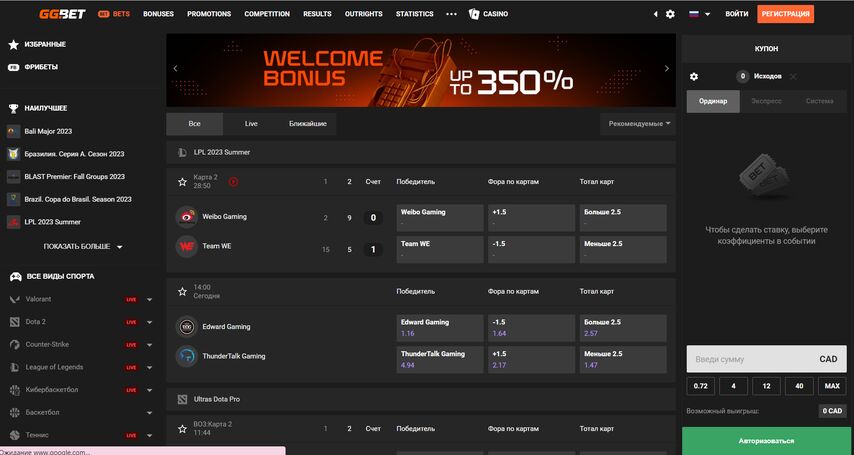Favorite the Ultras Dota Pro BO3 match
This screenshot has width=854, height=455.
click(182, 429)
